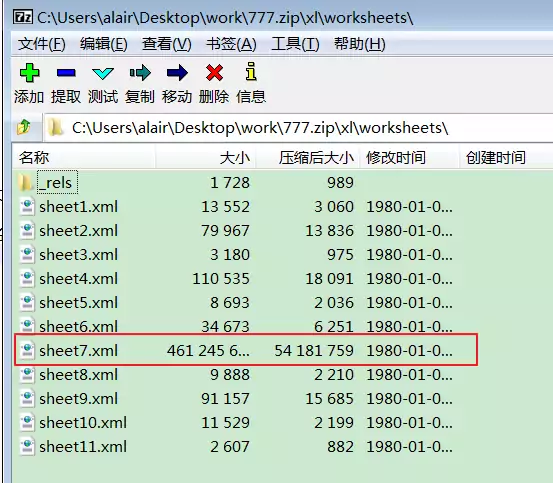This screenshot has height=483, width=553.
Task: Click compressed size 989 of _rels
Action: coord(340,183)
